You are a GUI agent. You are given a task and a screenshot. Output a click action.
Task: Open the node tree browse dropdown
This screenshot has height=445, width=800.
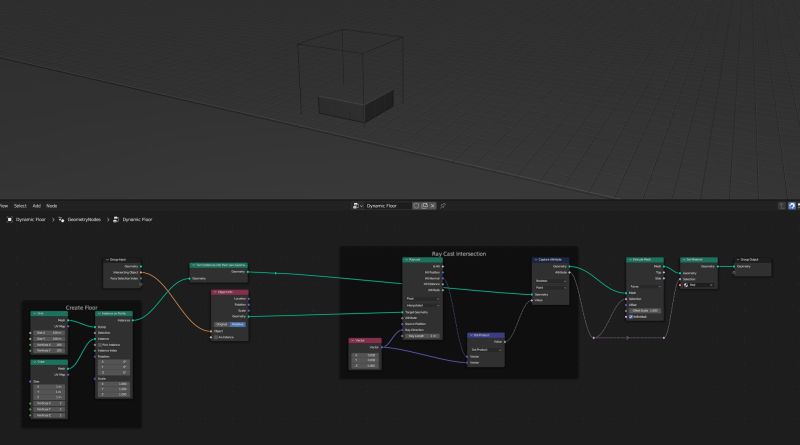[357, 206]
